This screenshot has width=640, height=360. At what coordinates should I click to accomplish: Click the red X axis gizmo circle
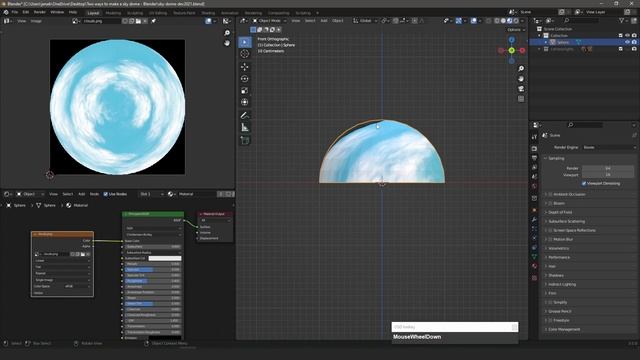coord(522,50)
